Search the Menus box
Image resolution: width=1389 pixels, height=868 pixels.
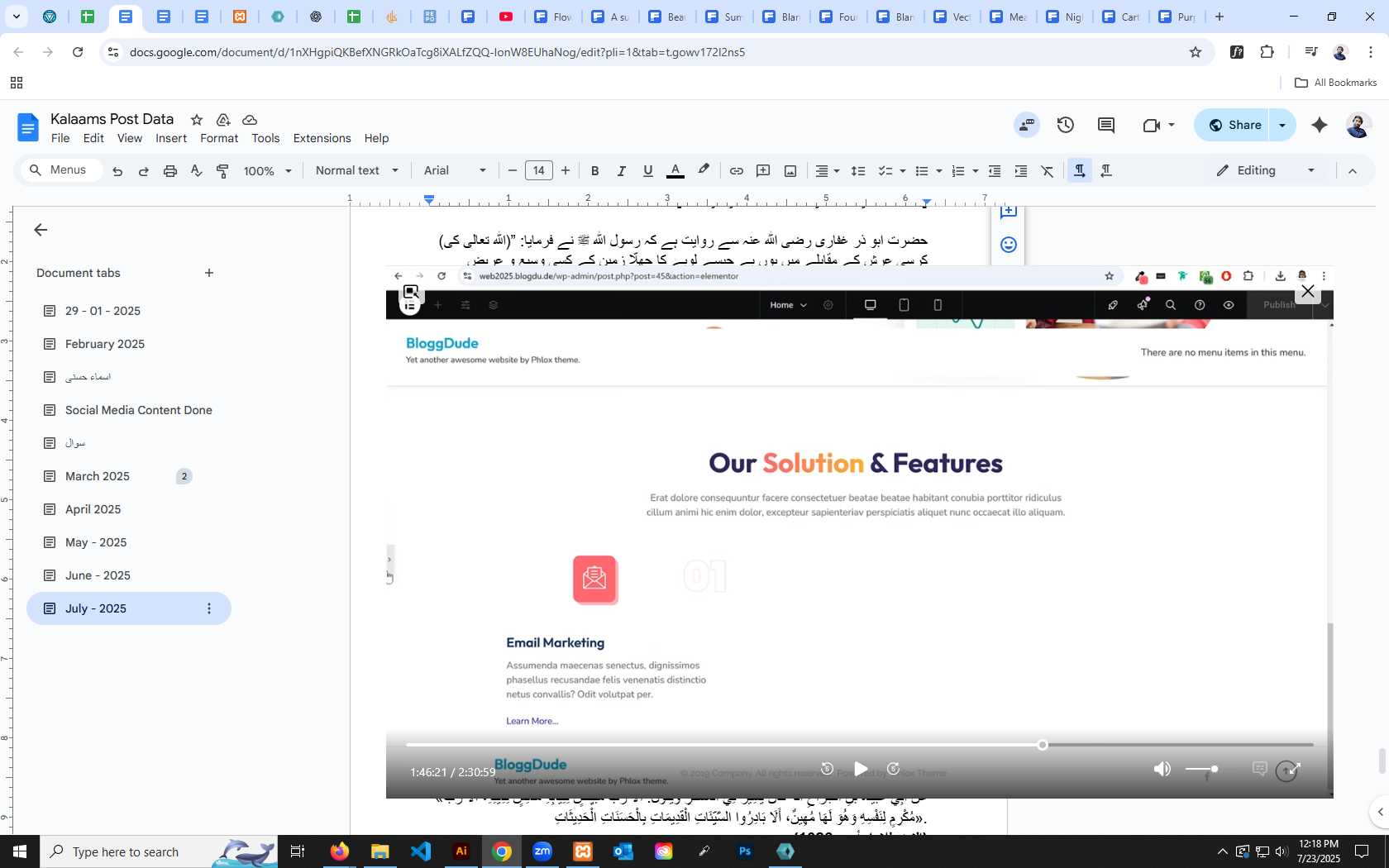pyautogui.click(x=61, y=170)
